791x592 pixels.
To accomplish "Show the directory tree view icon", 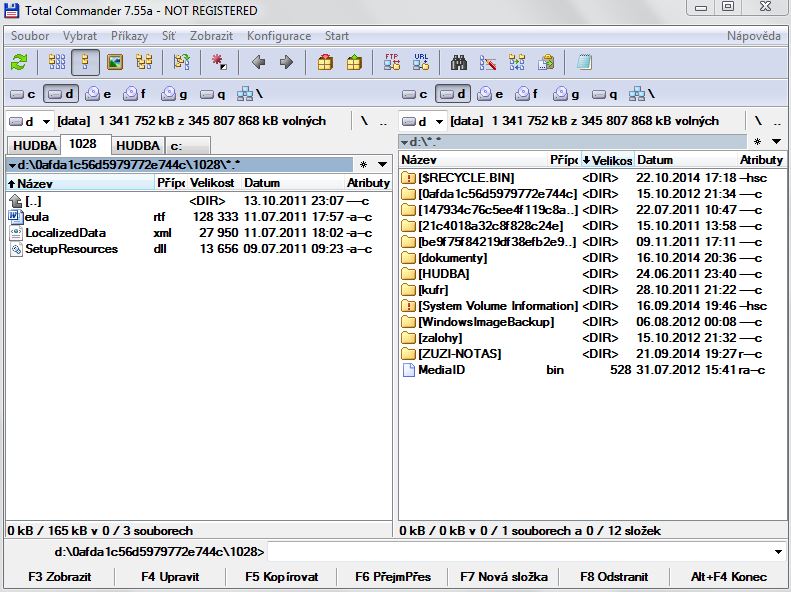I will tap(144, 63).
